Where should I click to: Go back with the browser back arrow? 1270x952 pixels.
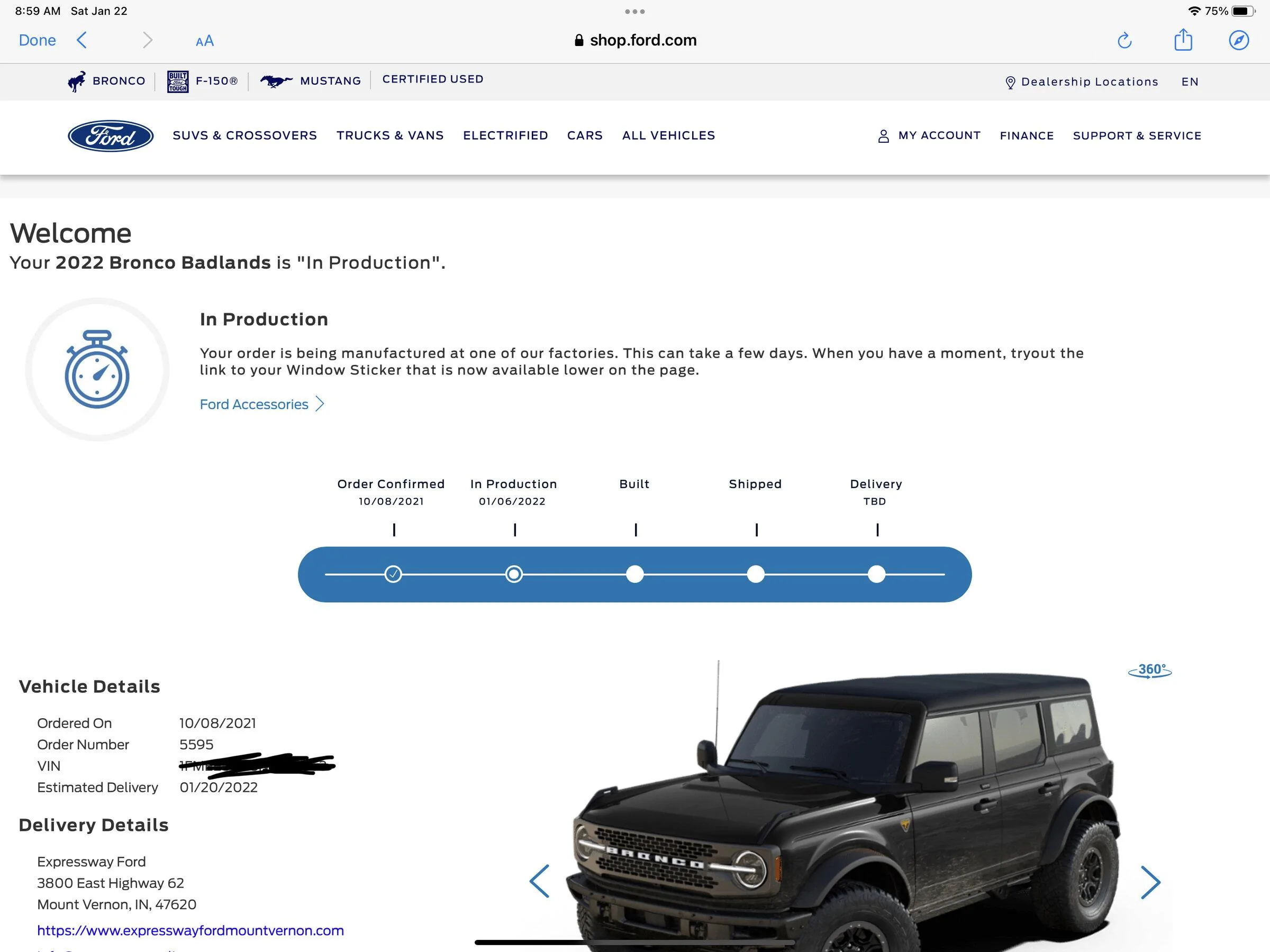[x=81, y=40]
